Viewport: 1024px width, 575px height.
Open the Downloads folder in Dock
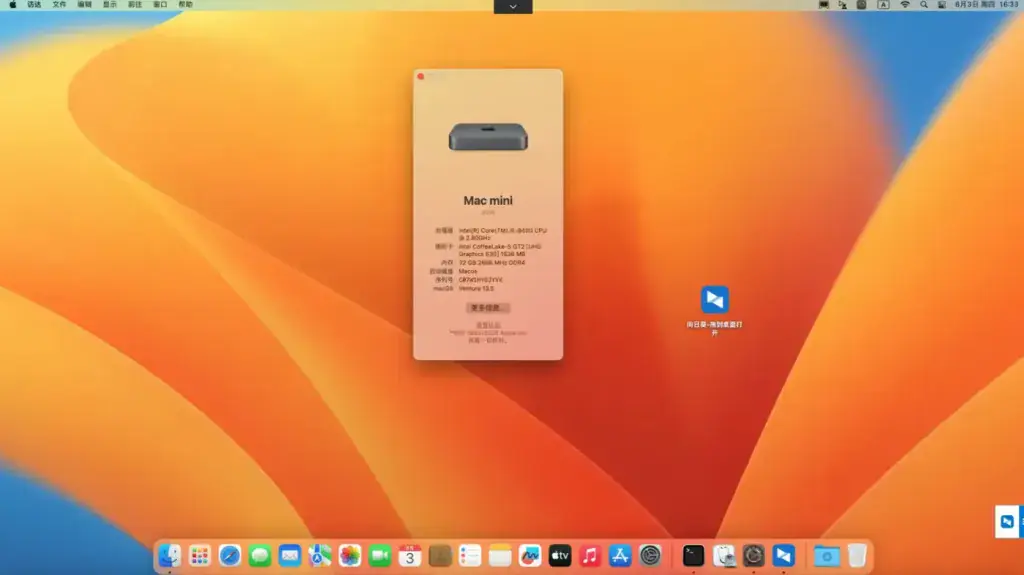tap(827, 555)
